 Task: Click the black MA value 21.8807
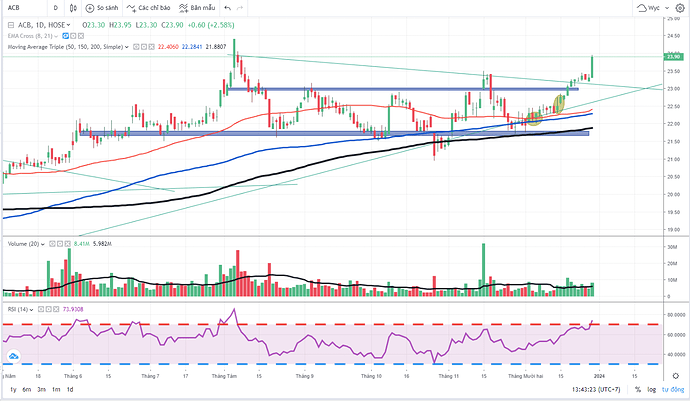(216, 47)
